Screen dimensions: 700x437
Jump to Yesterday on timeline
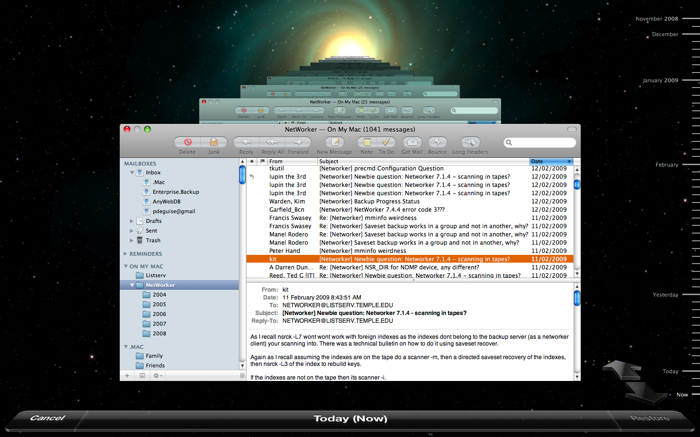(665, 295)
